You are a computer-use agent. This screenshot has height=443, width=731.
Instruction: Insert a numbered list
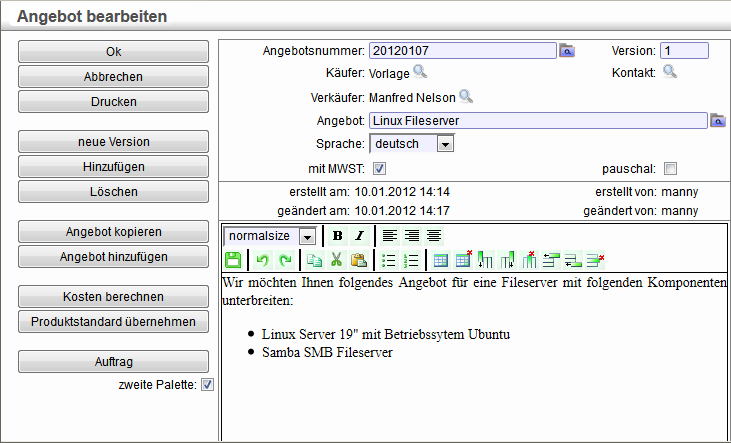pos(410,260)
